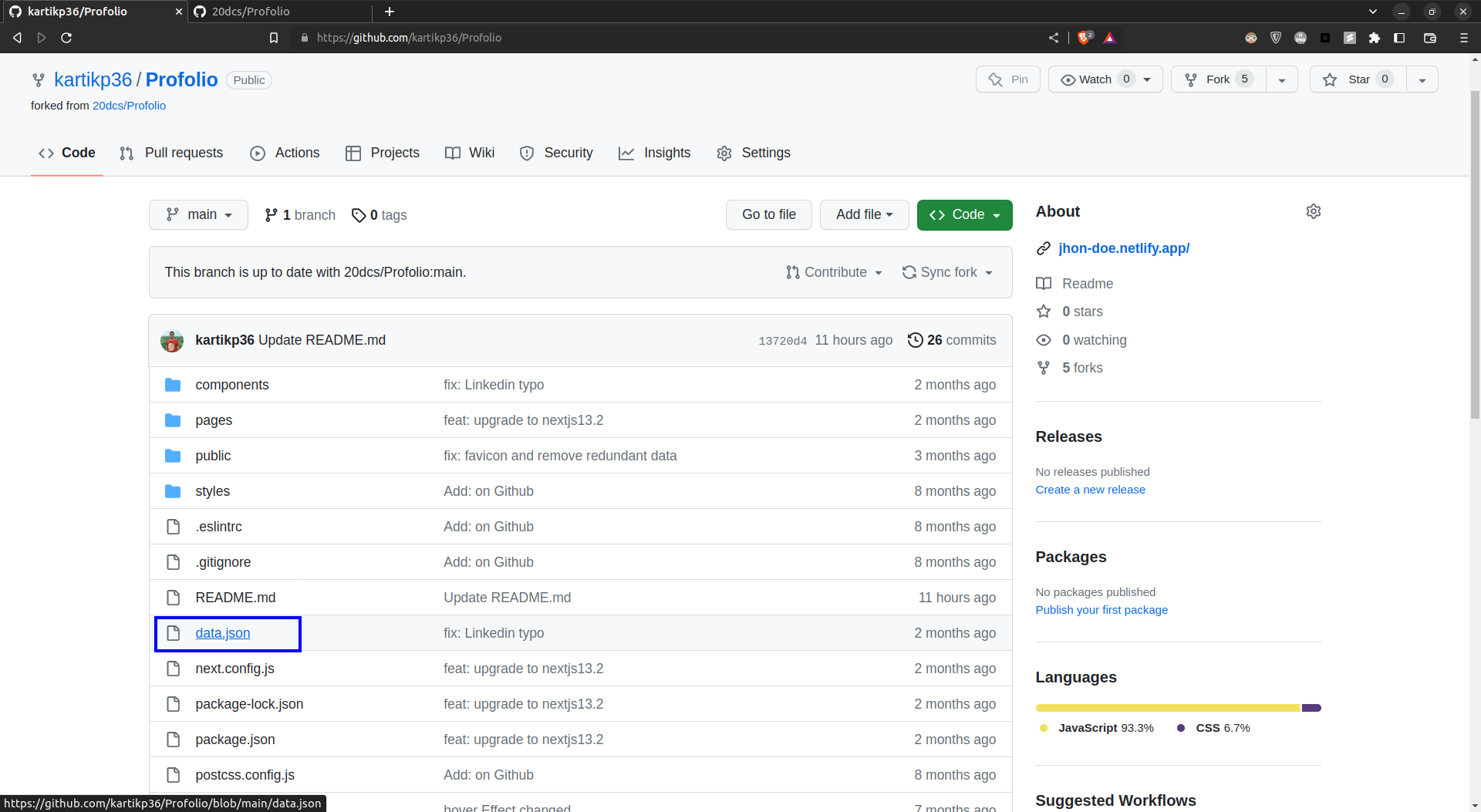The width and height of the screenshot is (1481, 812).
Task: Click the Insights graph icon
Action: click(627, 153)
